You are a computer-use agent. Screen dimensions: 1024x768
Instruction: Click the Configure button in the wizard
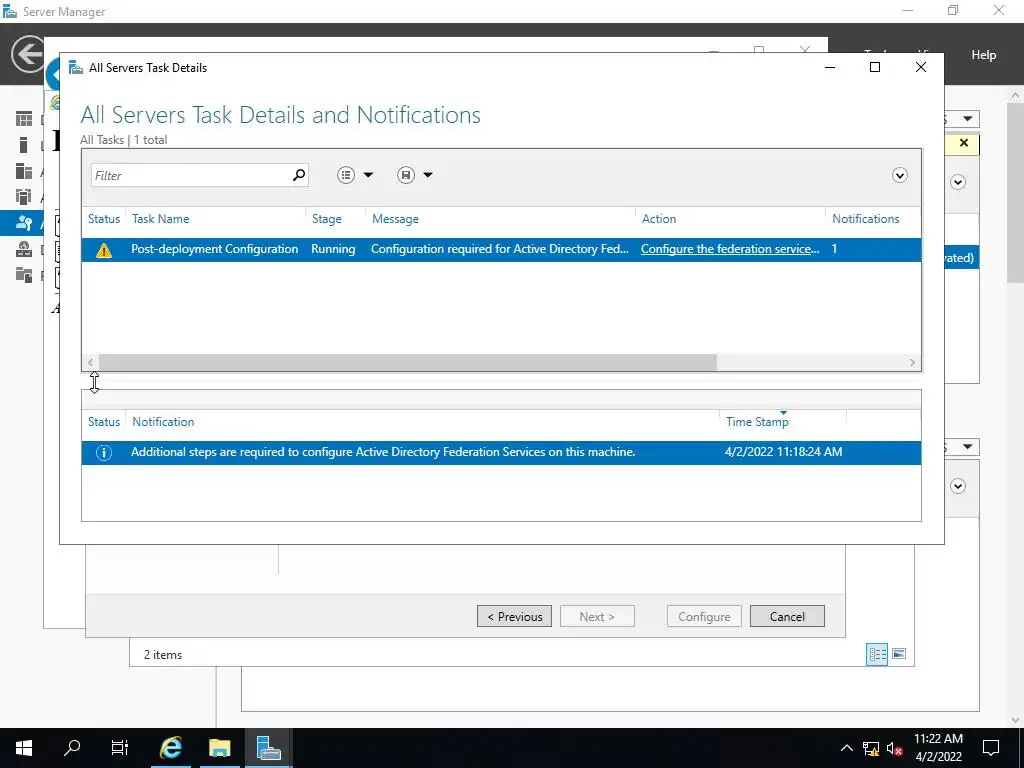tap(704, 616)
